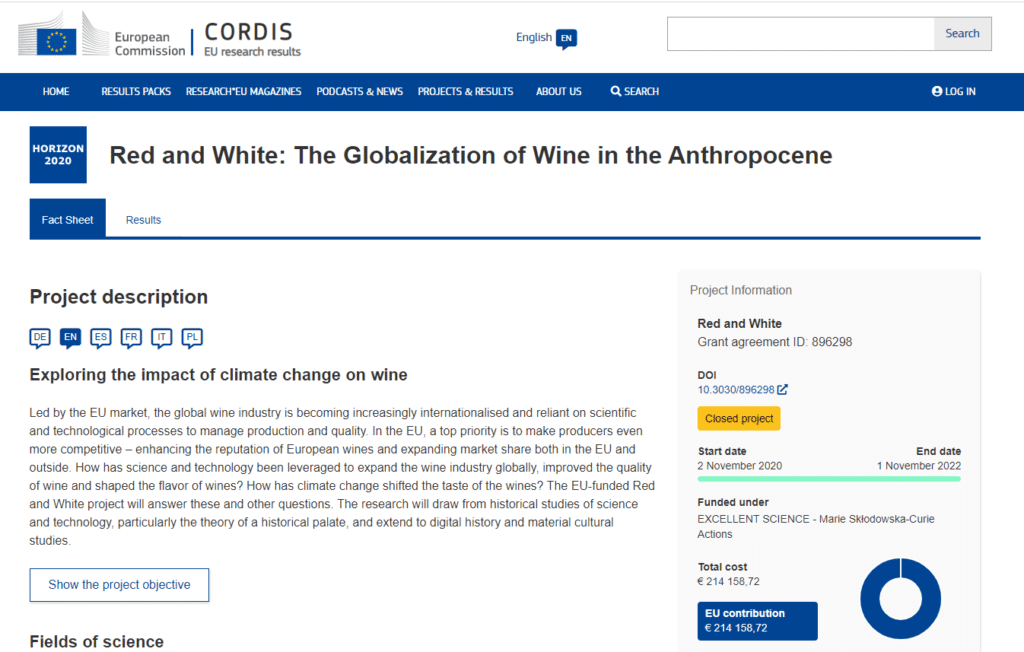Click the header search text field
1024x652 pixels.
(x=801, y=33)
